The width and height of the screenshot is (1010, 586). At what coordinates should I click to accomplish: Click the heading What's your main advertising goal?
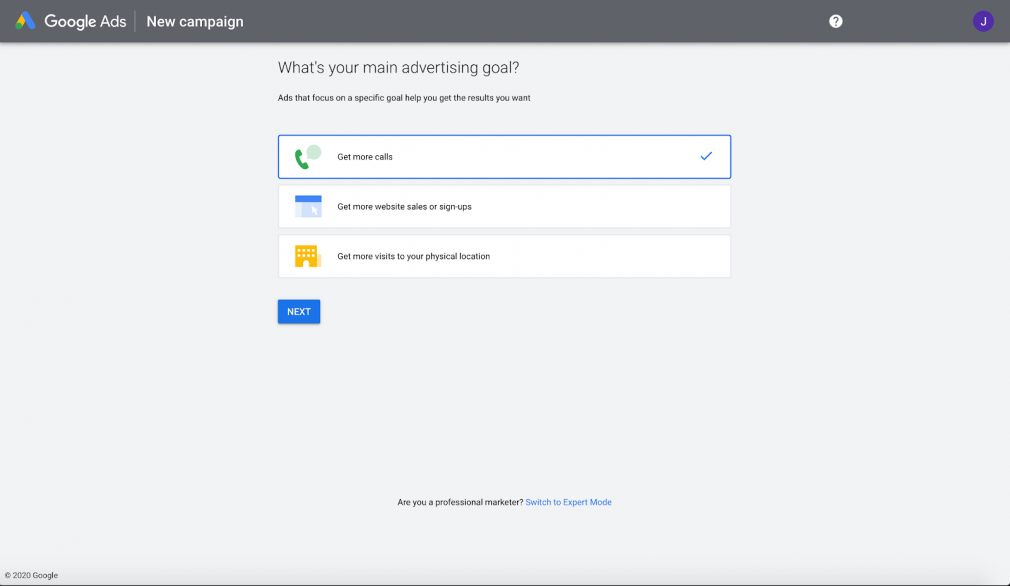coord(398,68)
